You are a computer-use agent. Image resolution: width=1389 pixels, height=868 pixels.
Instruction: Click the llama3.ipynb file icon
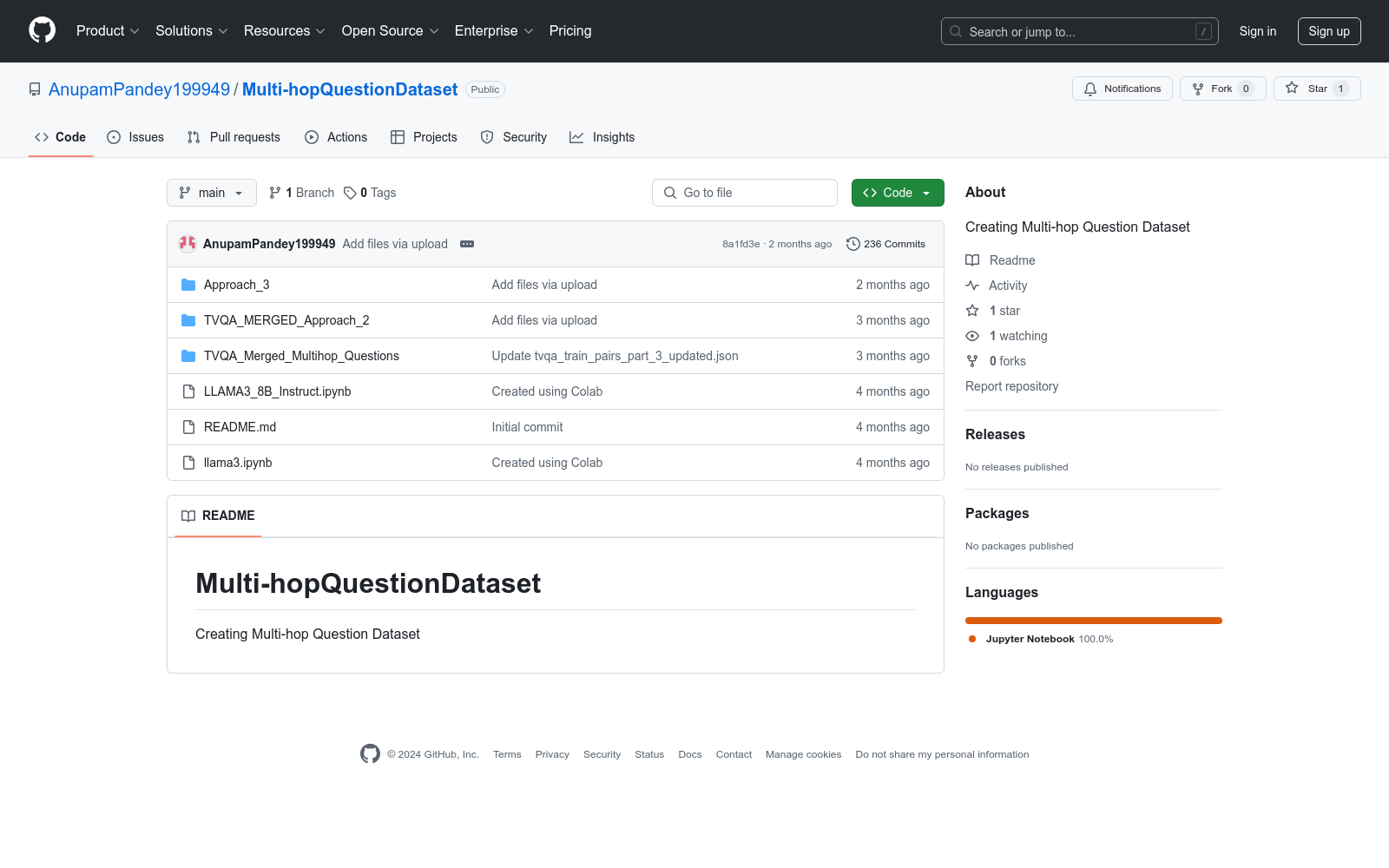click(188, 463)
